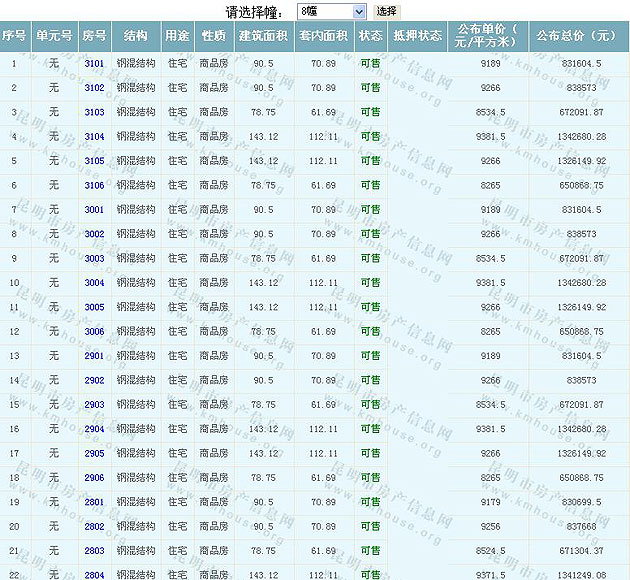Open room 2901 link
The width and height of the screenshot is (630, 580).
[x=94, y=356]
